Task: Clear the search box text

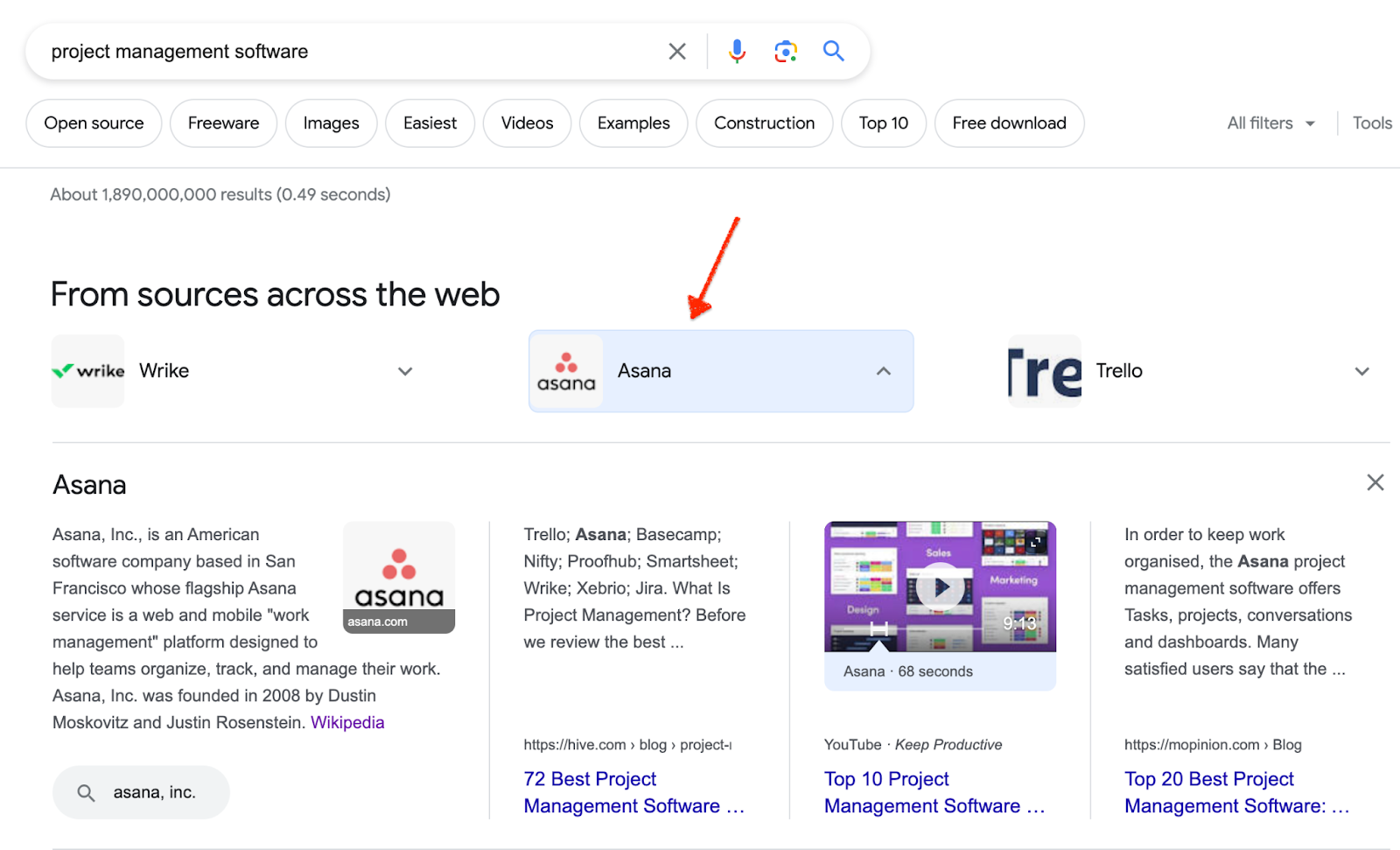Action: click(676, 52)
